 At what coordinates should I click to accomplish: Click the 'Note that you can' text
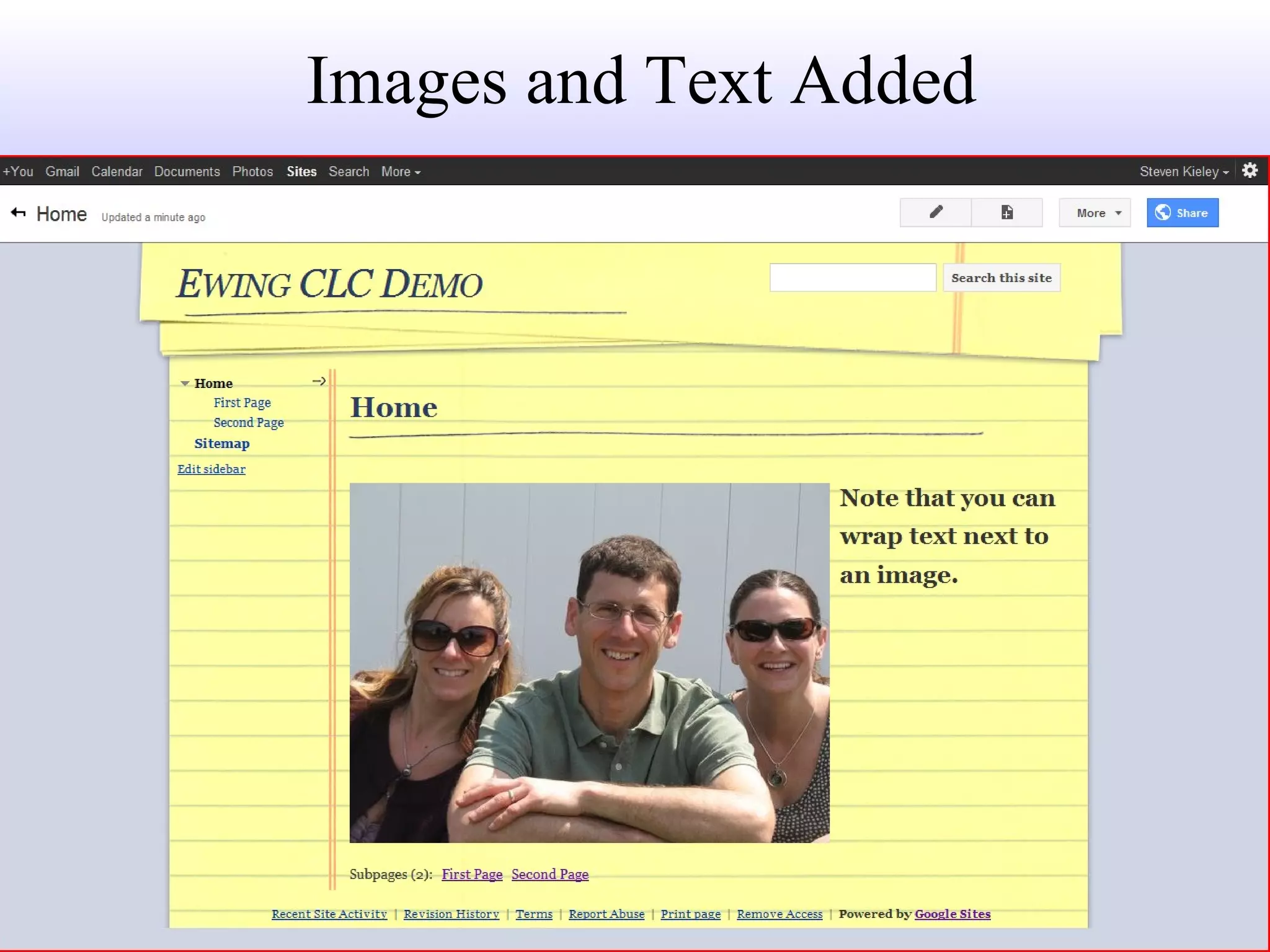coord(947,498)
